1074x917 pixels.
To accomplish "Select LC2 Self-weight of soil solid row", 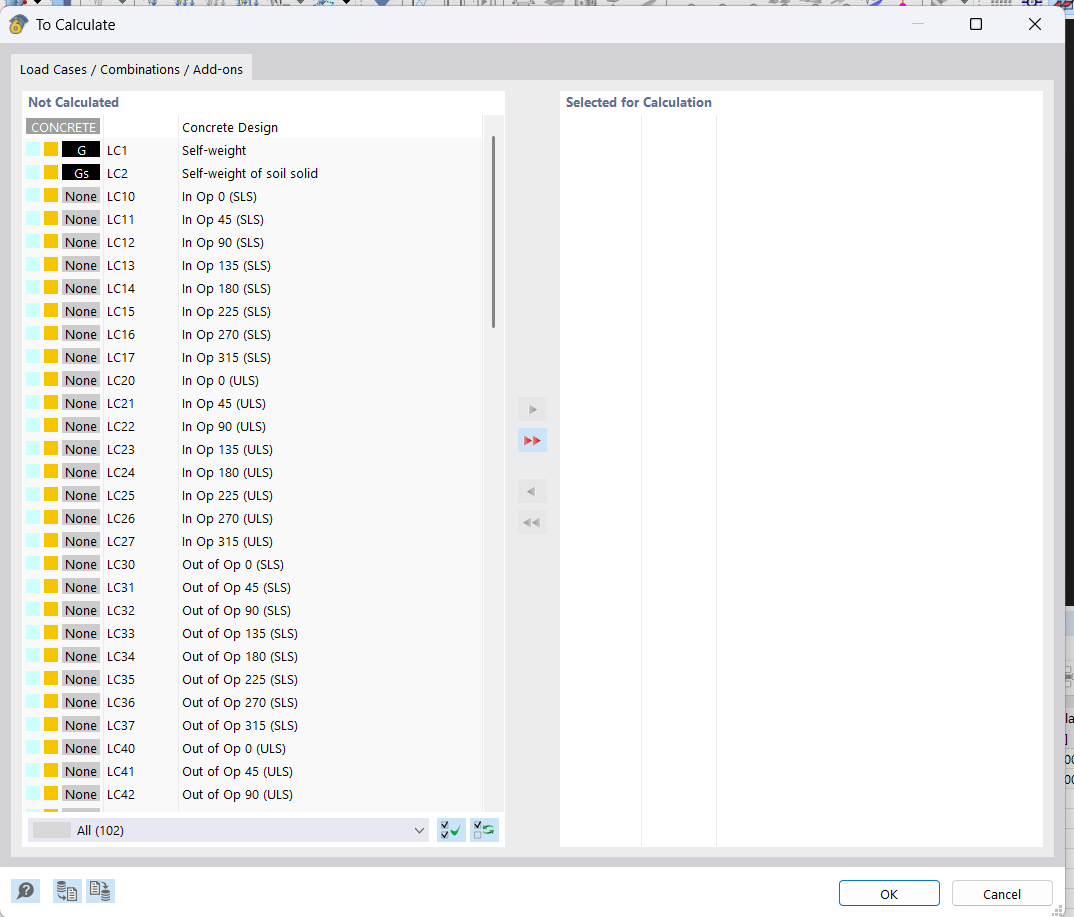I will [249, 174].
